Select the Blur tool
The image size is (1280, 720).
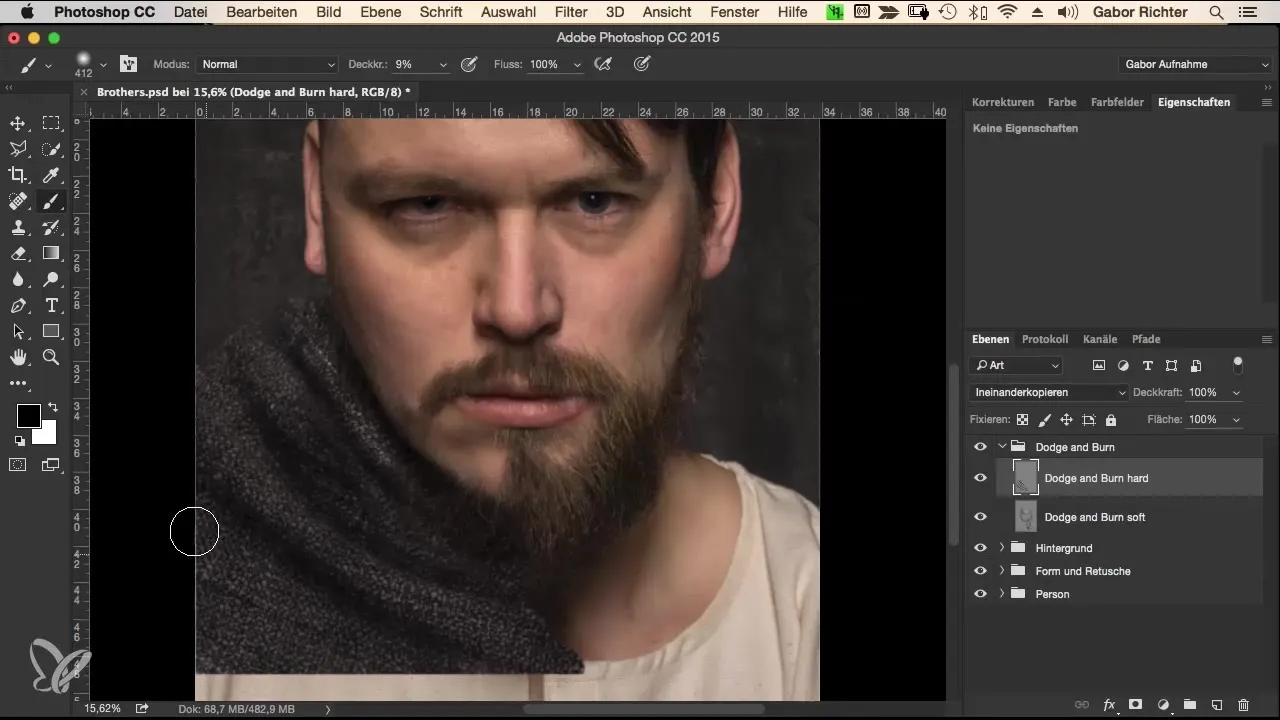tap(18, 280)
